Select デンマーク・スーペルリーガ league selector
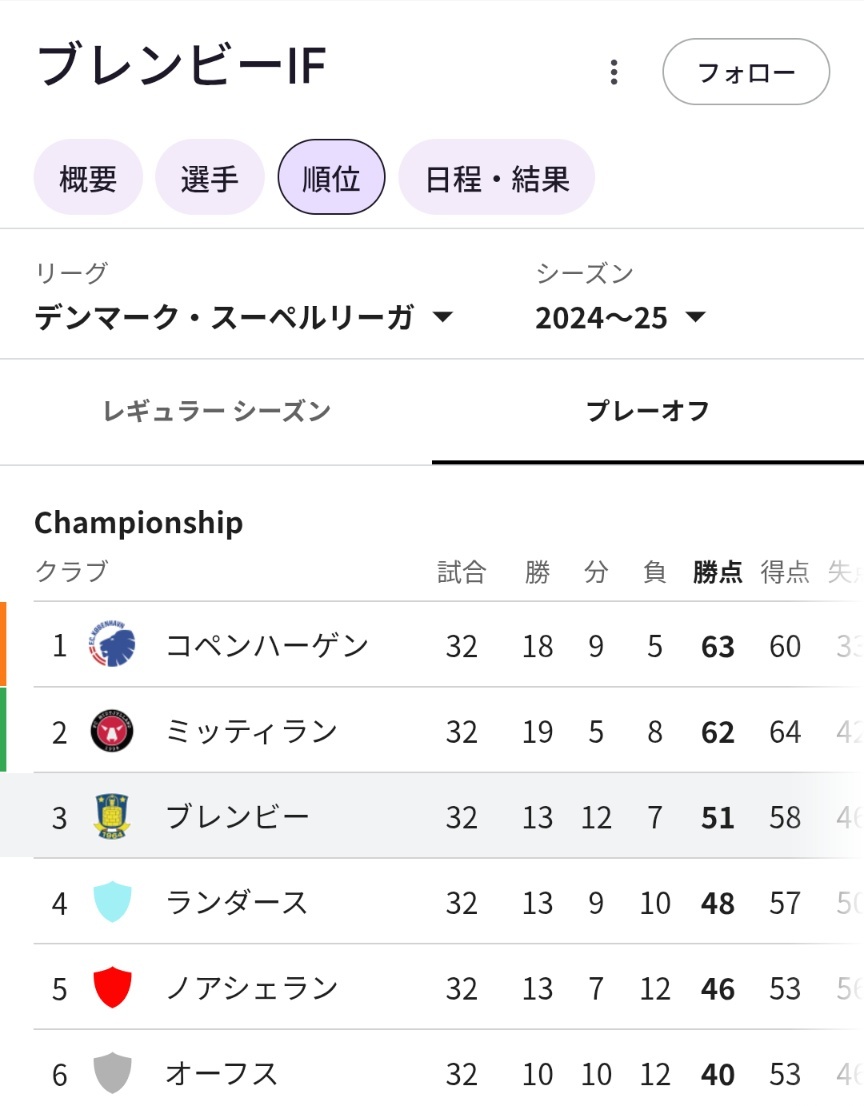The height and width of the screenshot is (1106, 864). pos(244,317)
